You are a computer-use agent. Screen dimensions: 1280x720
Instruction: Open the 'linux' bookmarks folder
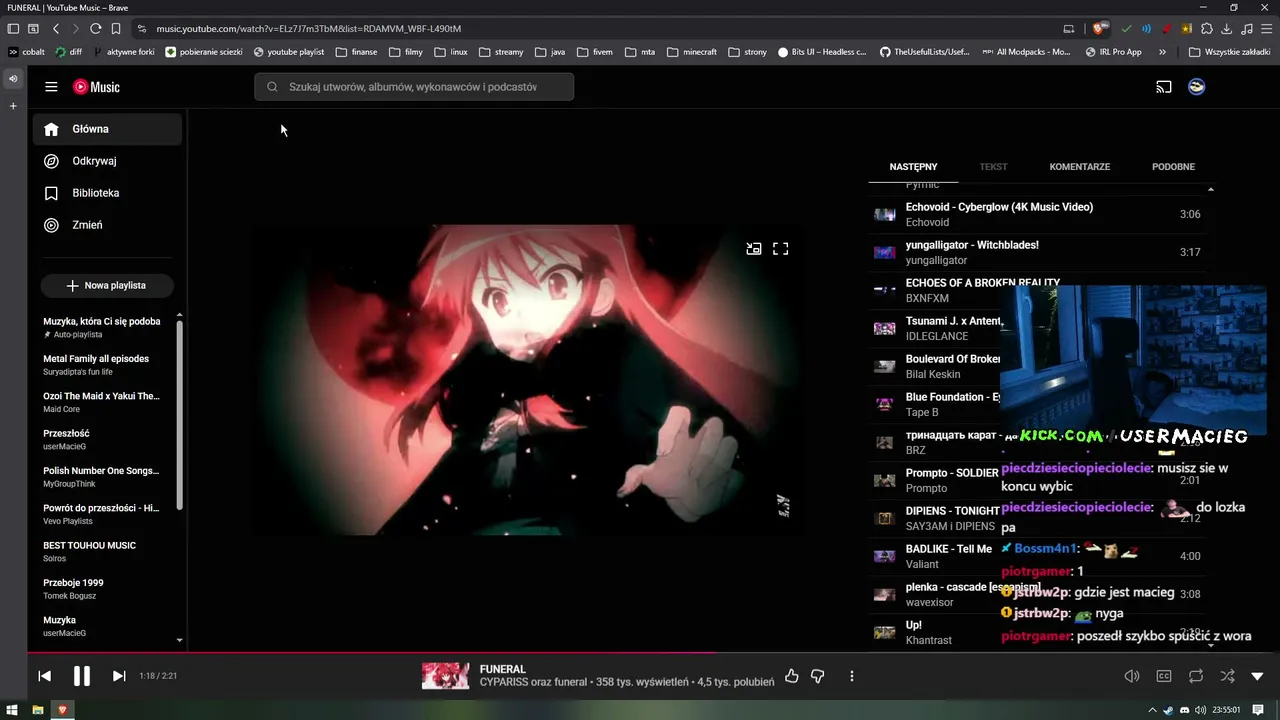(451, 52)
